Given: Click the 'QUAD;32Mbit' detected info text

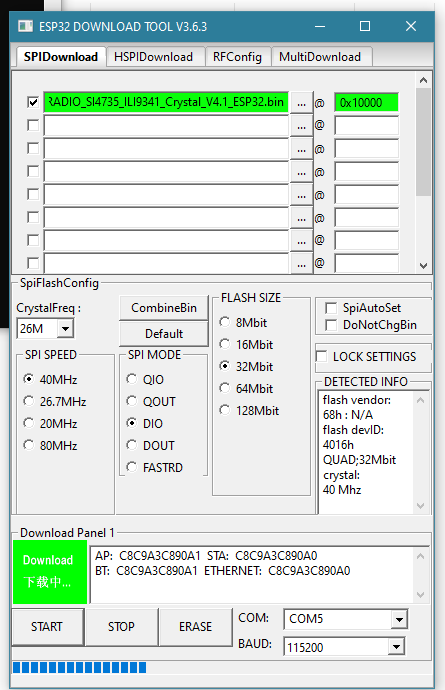Looking at the screenshot, I should click(x=359, y=460).
